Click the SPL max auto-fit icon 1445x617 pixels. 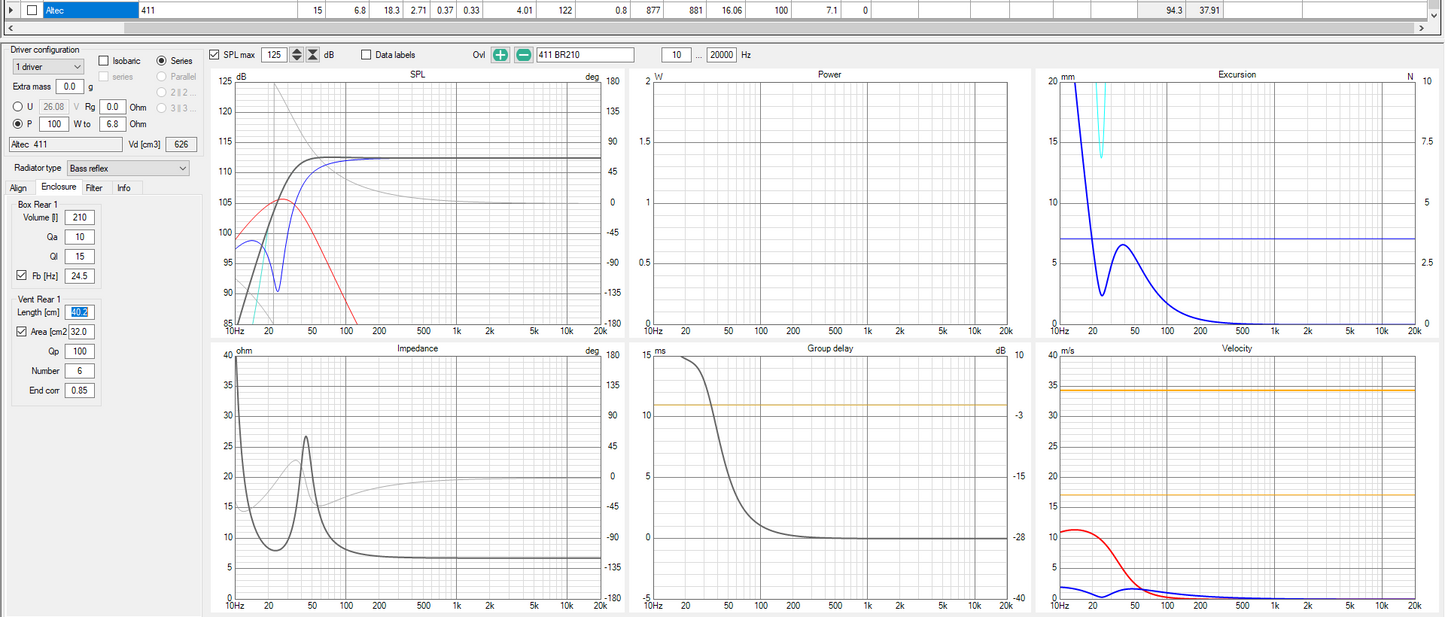click(x=313, y=55)
